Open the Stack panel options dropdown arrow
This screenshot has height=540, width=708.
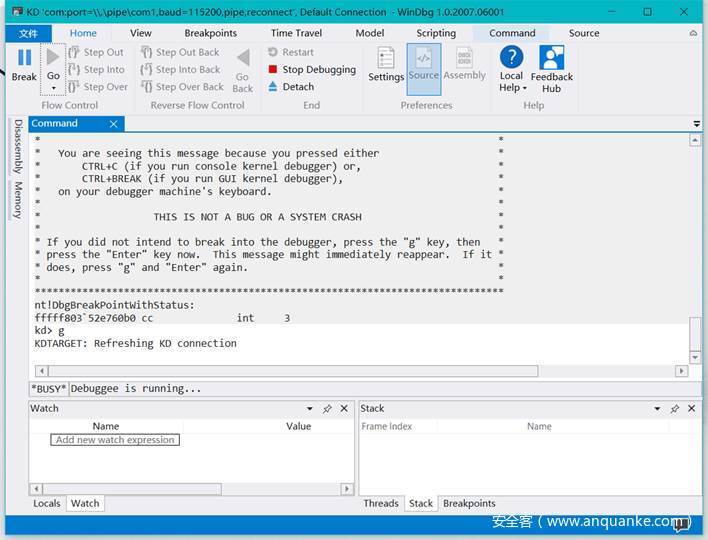[657, 409]
